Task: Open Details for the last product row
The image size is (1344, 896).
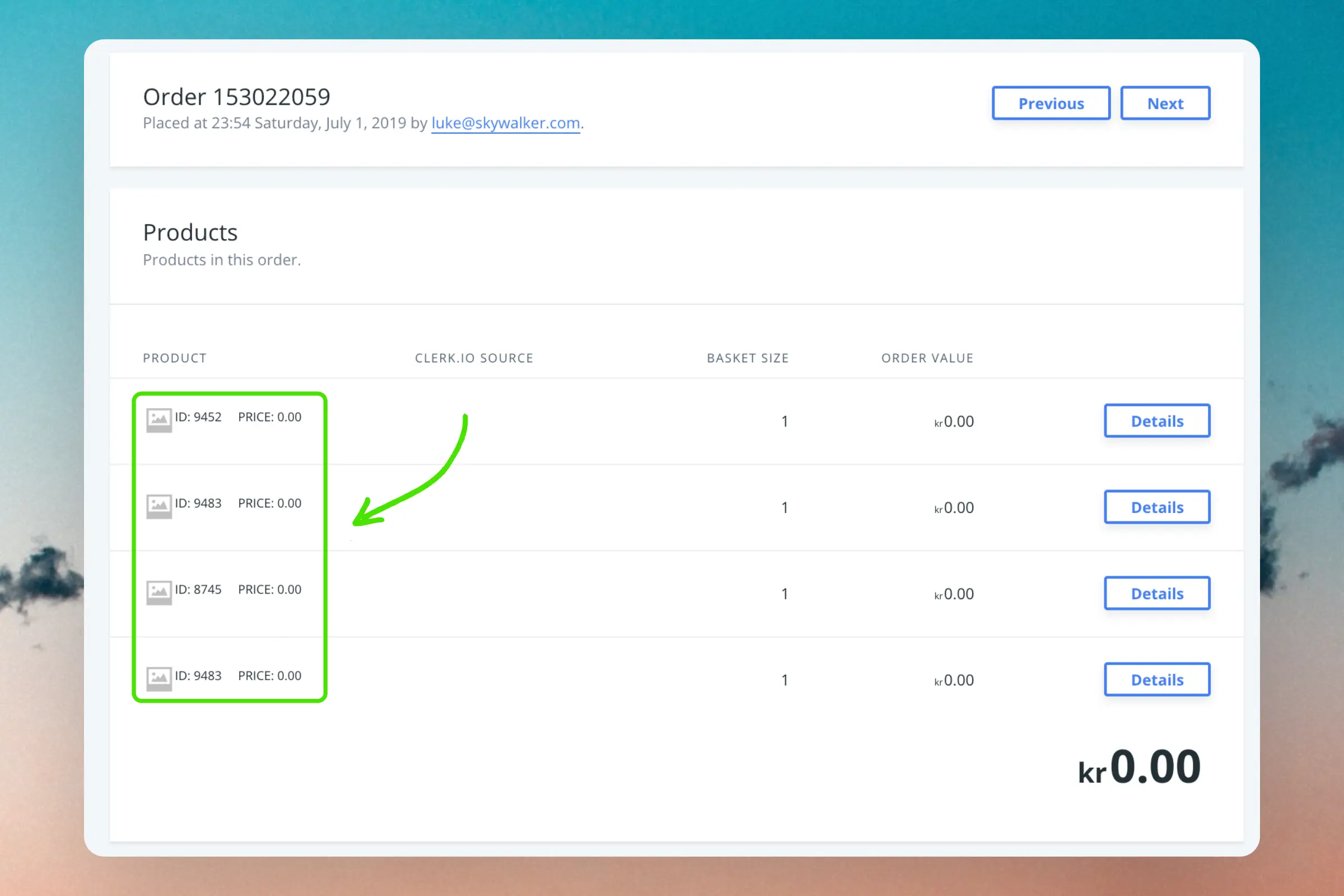Action: (1156, 680)
